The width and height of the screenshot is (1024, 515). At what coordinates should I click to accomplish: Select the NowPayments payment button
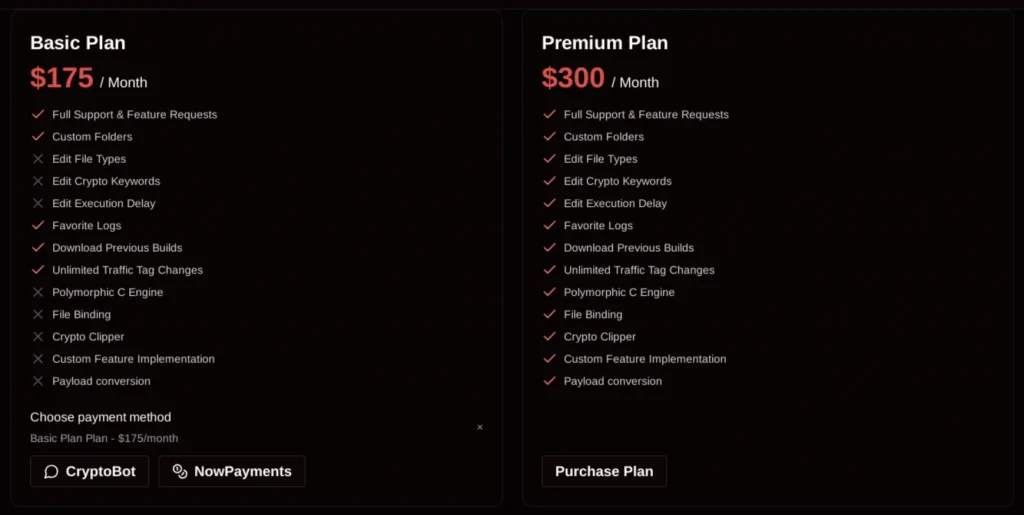[232, 472]
